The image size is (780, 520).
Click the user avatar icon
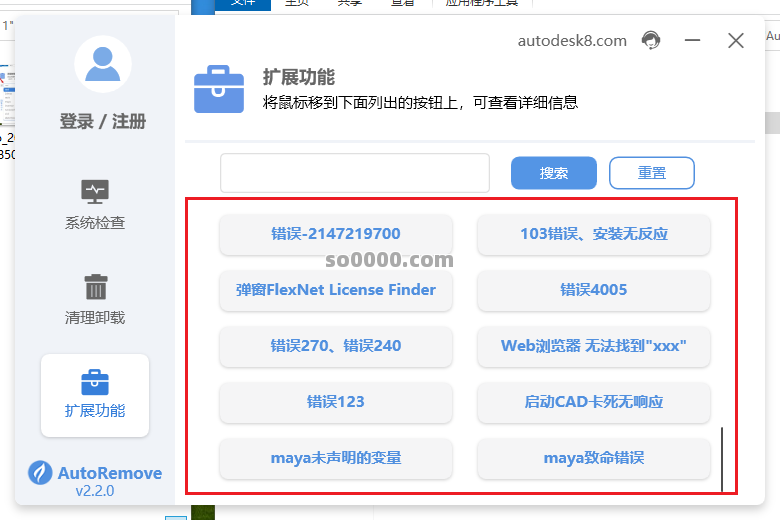(103, 64)
